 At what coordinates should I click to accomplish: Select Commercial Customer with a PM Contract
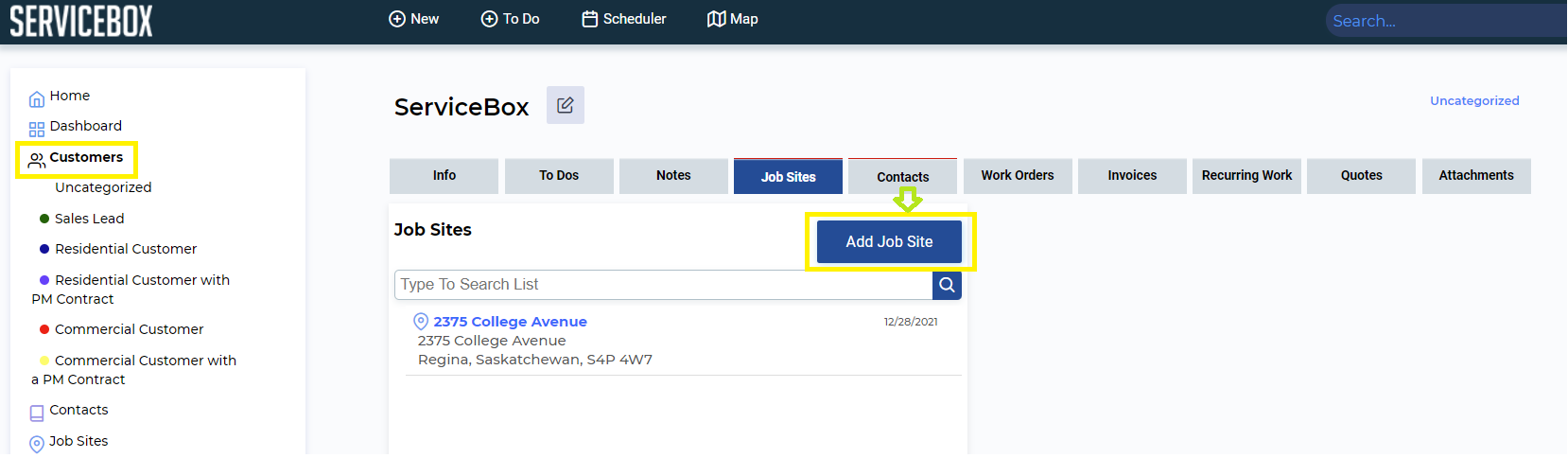coord(133,370)
